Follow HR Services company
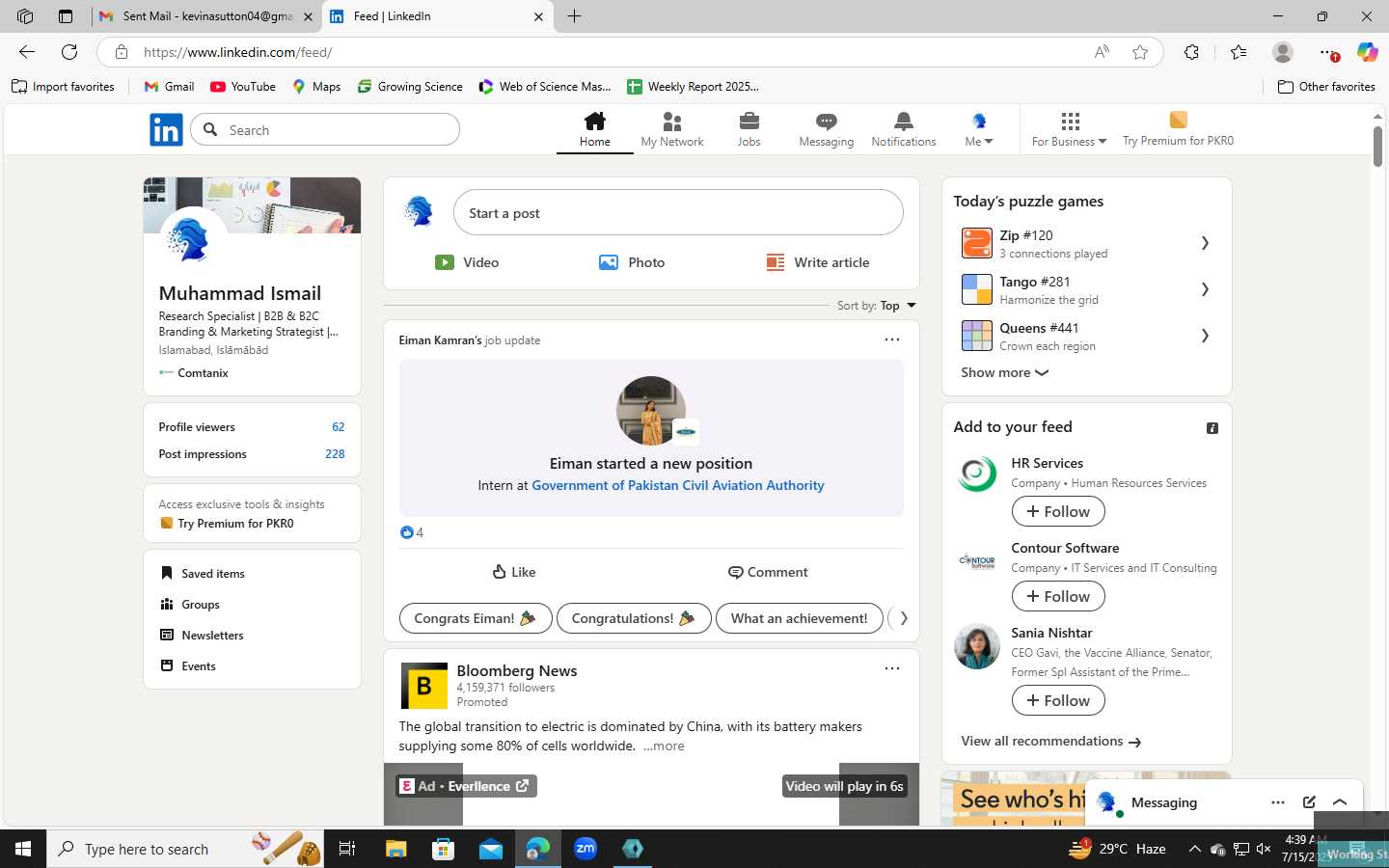 click(x=1058, y=511)
